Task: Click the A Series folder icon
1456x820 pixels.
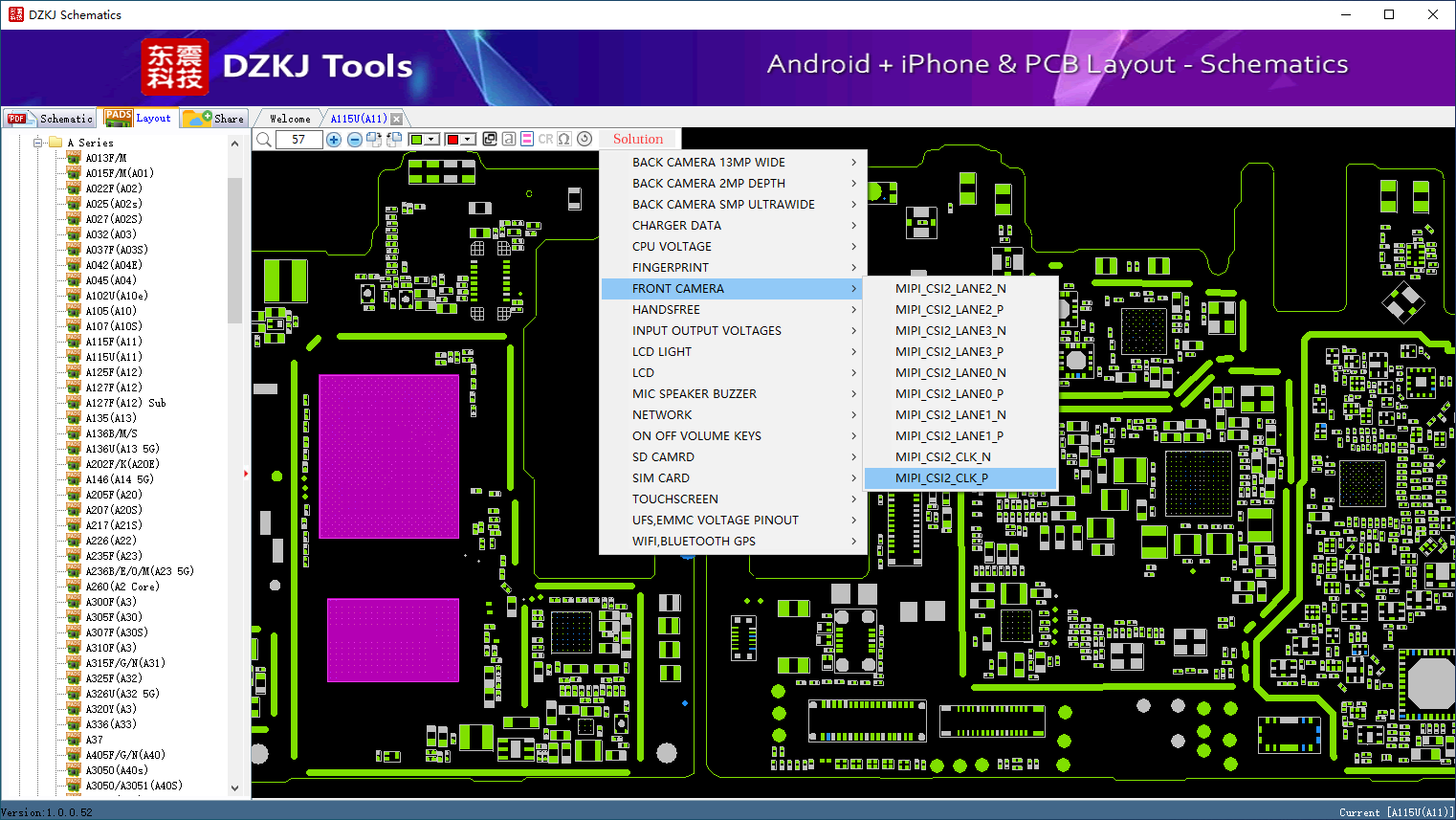Action: [55, 143]
